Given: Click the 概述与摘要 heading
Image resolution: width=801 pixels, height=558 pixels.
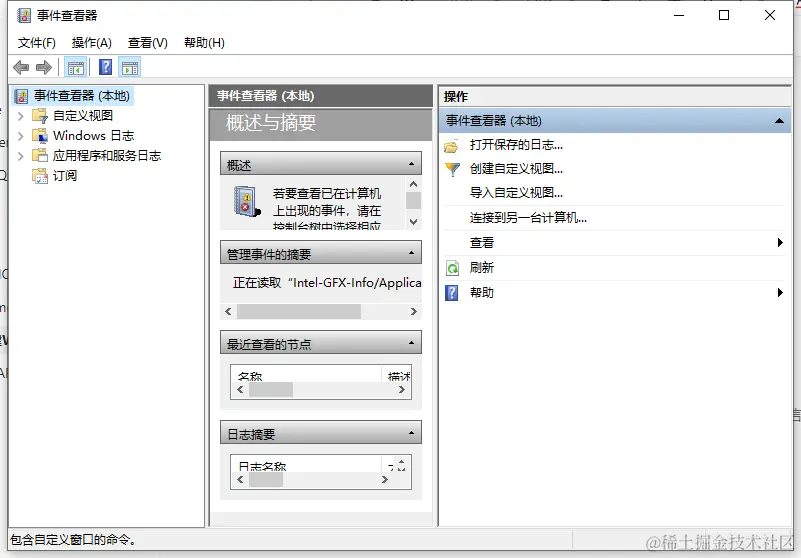Looking at the screenshot, I should (x=271, y=123).
